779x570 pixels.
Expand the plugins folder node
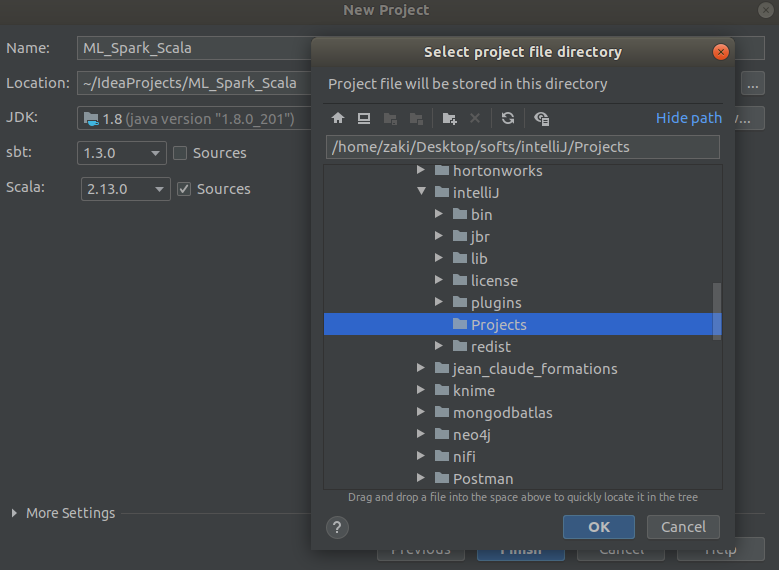click(x=439, y=302)
